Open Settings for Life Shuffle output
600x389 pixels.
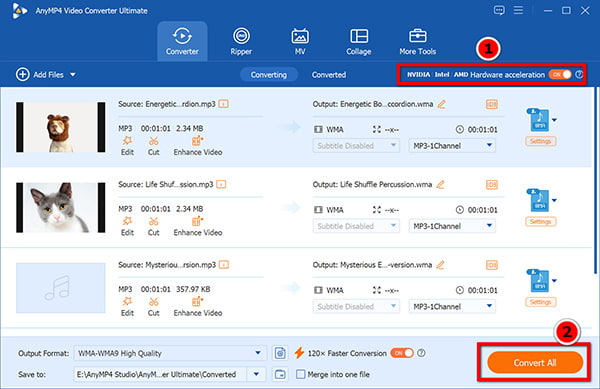[541, 221]
